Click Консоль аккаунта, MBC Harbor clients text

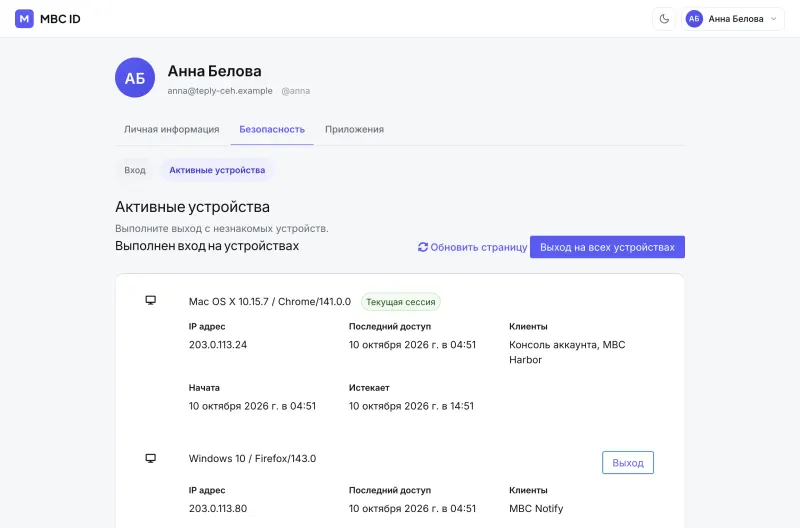tap(567, 352)
